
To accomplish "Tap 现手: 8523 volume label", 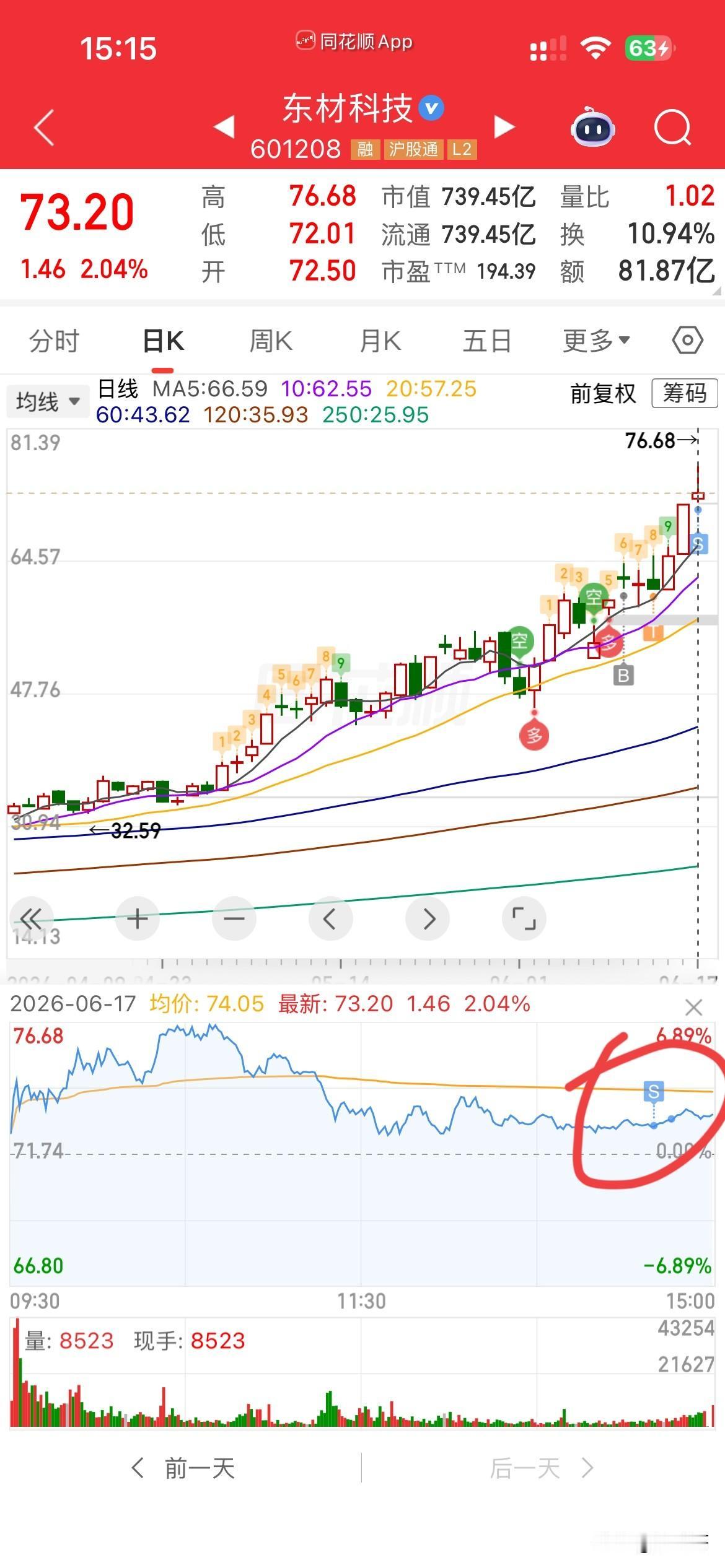I will click(190, 1341).
